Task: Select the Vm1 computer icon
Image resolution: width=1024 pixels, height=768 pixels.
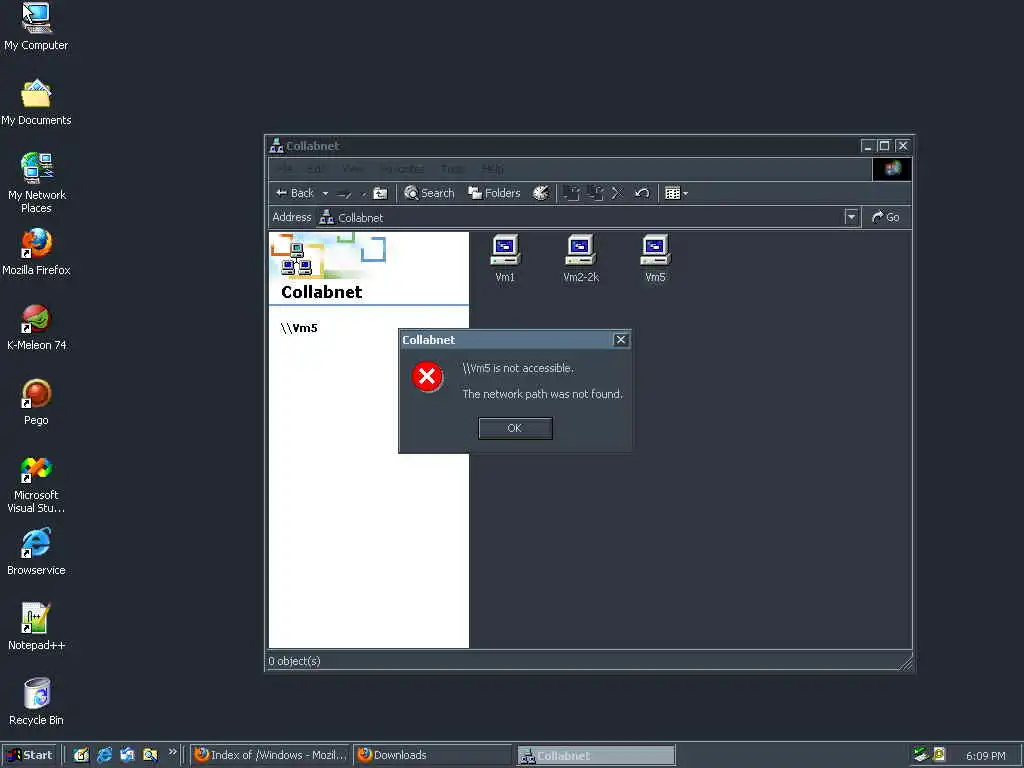Action: 505,259
